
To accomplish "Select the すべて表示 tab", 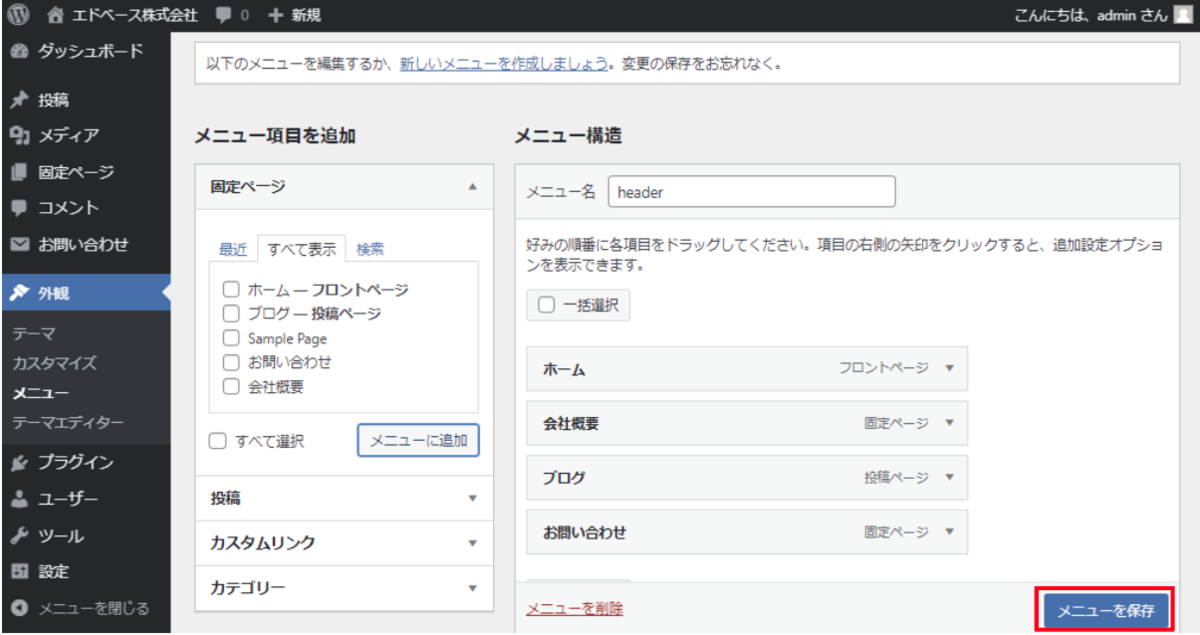I will tap(302, 249).
